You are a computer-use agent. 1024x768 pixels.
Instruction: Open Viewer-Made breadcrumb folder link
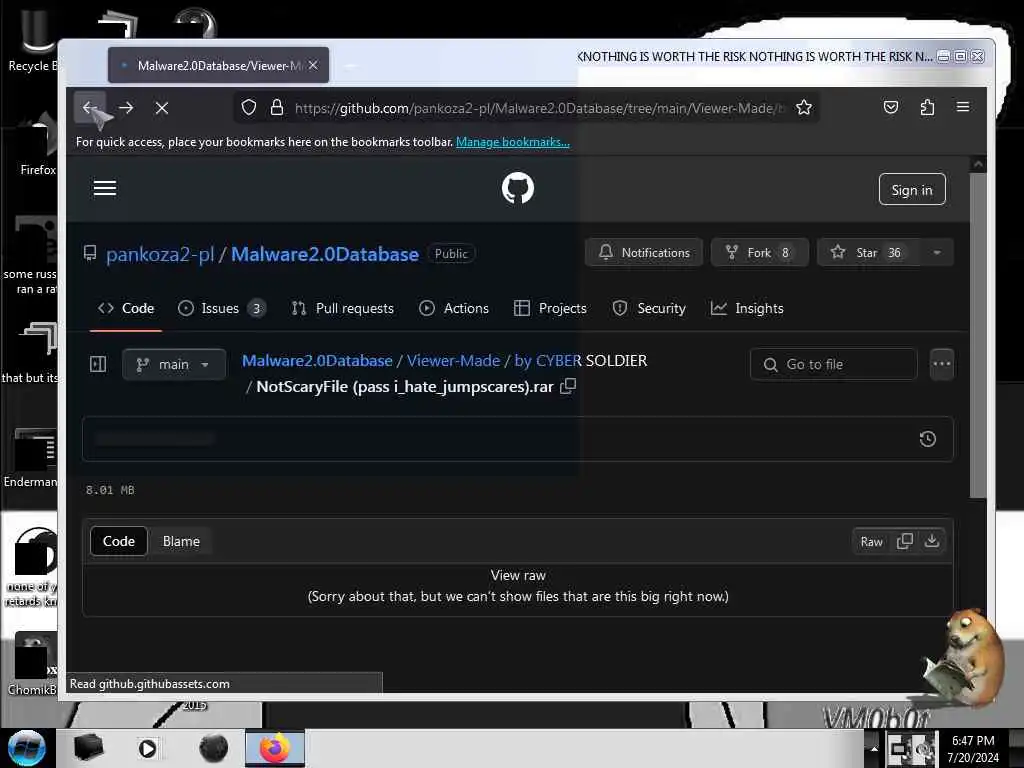click(x=453, y=360)
